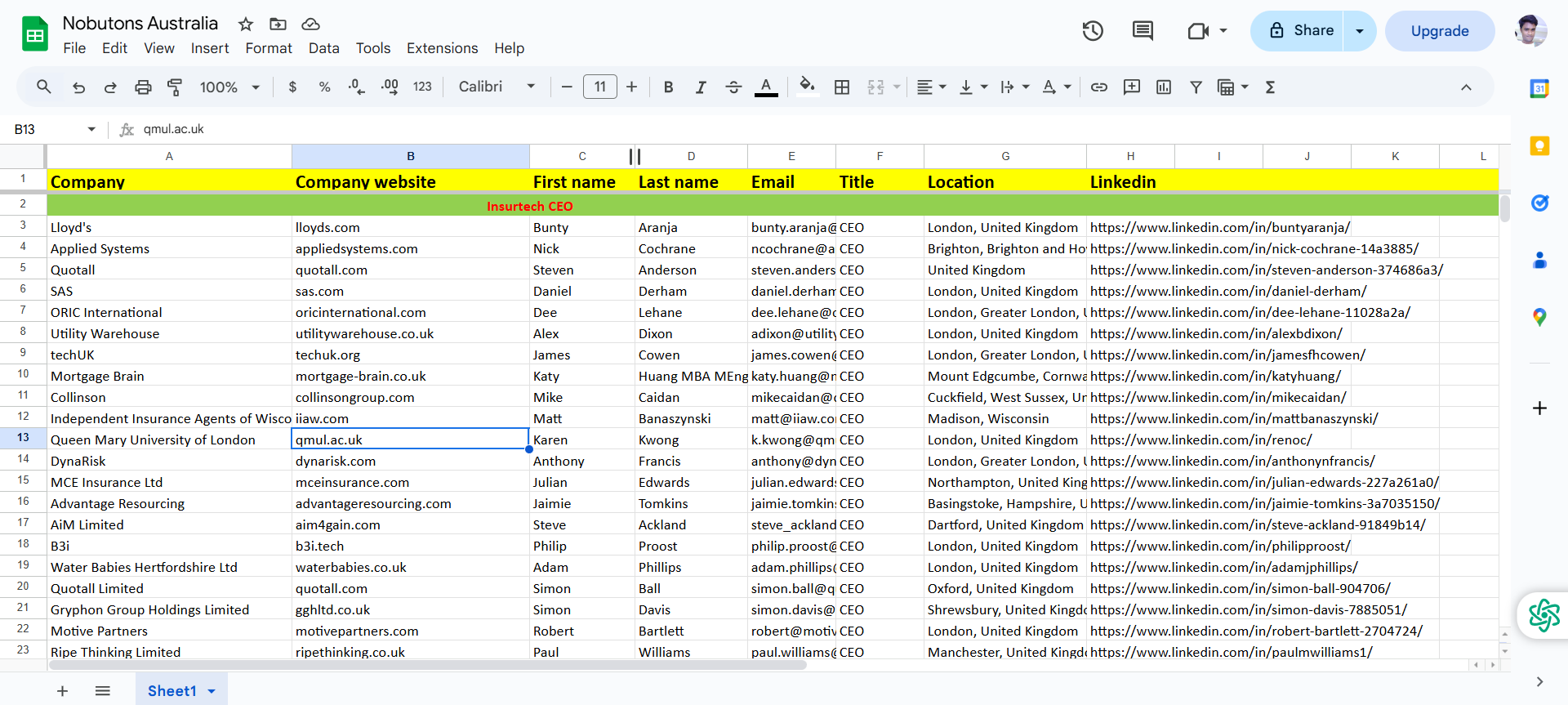Add a comment from toolbar
Viewport: 1568px width, 705px height.
coord(1132,87)
